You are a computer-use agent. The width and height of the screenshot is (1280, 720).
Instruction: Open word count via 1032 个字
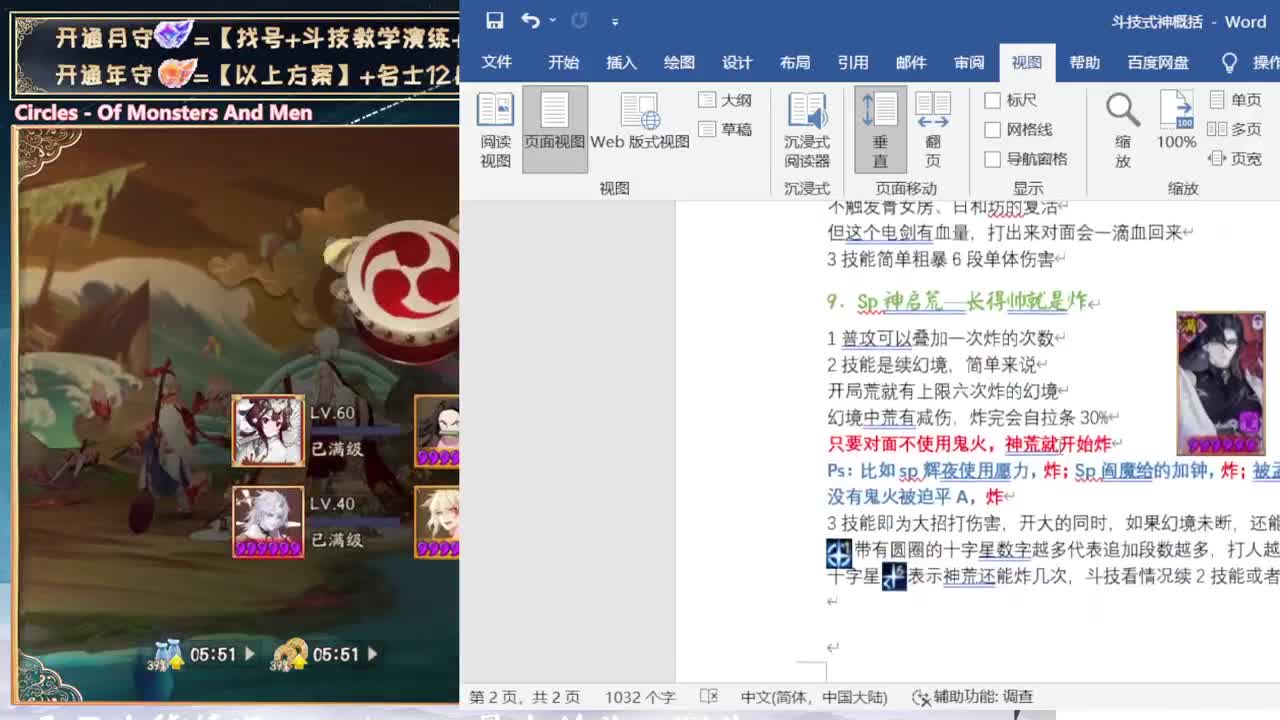(640, 698)
